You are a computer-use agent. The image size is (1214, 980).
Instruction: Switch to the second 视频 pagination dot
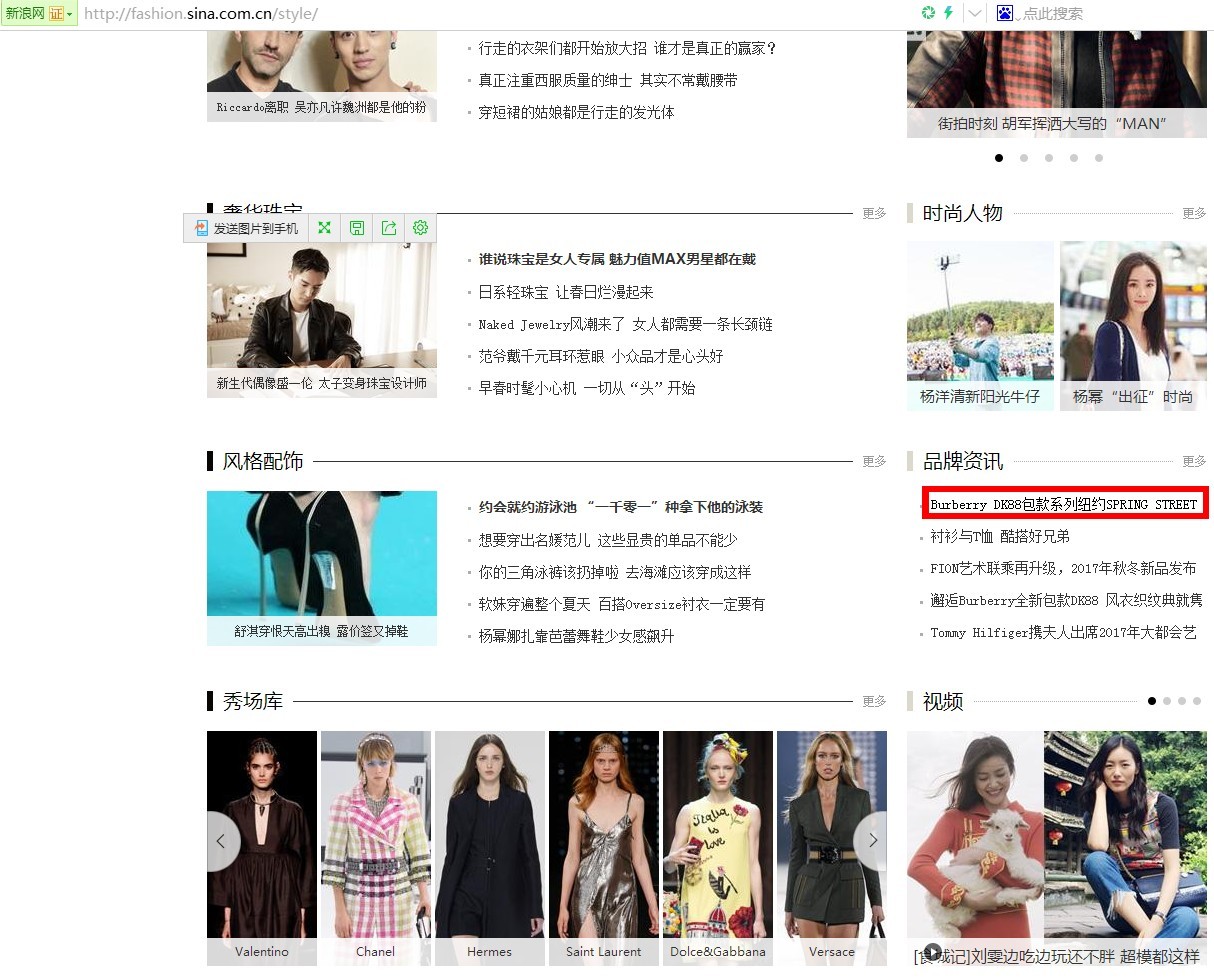point(1167,701)
